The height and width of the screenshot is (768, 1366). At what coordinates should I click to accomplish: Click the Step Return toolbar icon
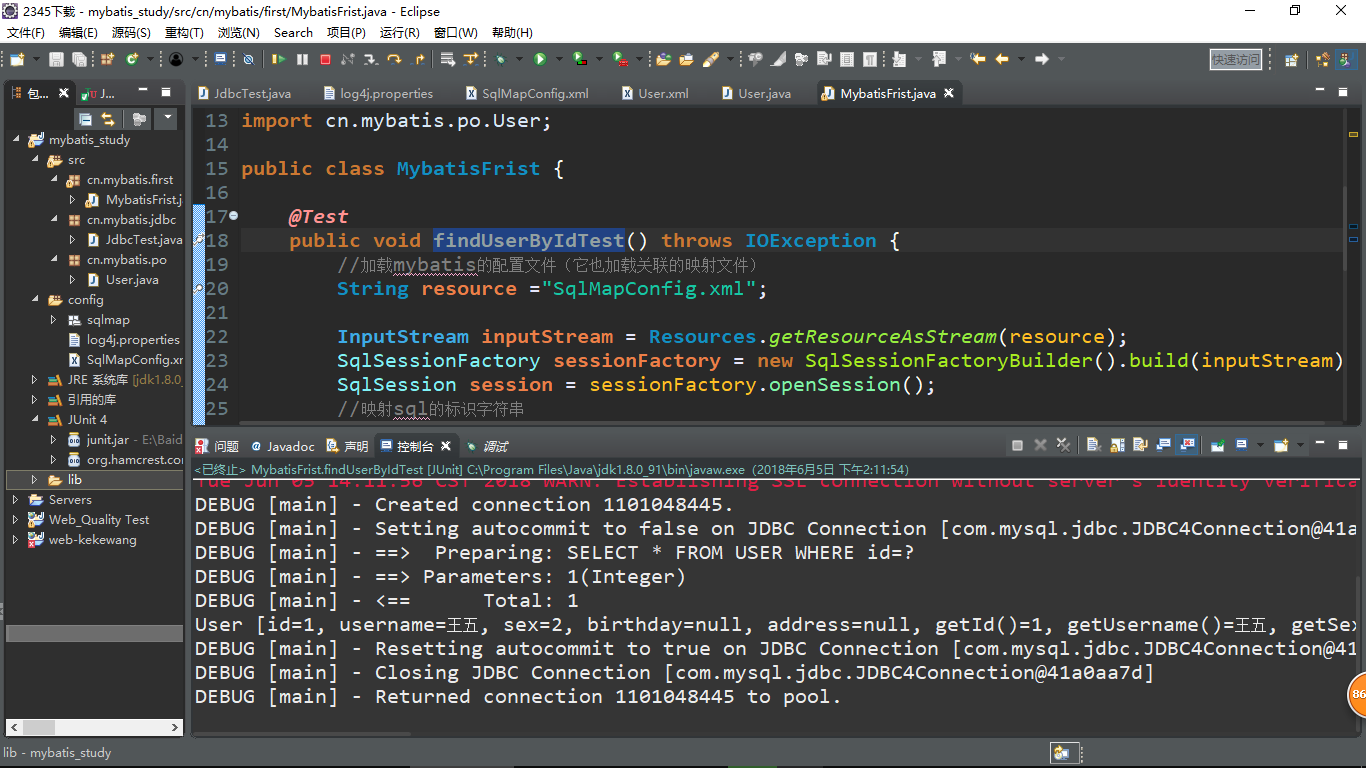tap(419, 59)
